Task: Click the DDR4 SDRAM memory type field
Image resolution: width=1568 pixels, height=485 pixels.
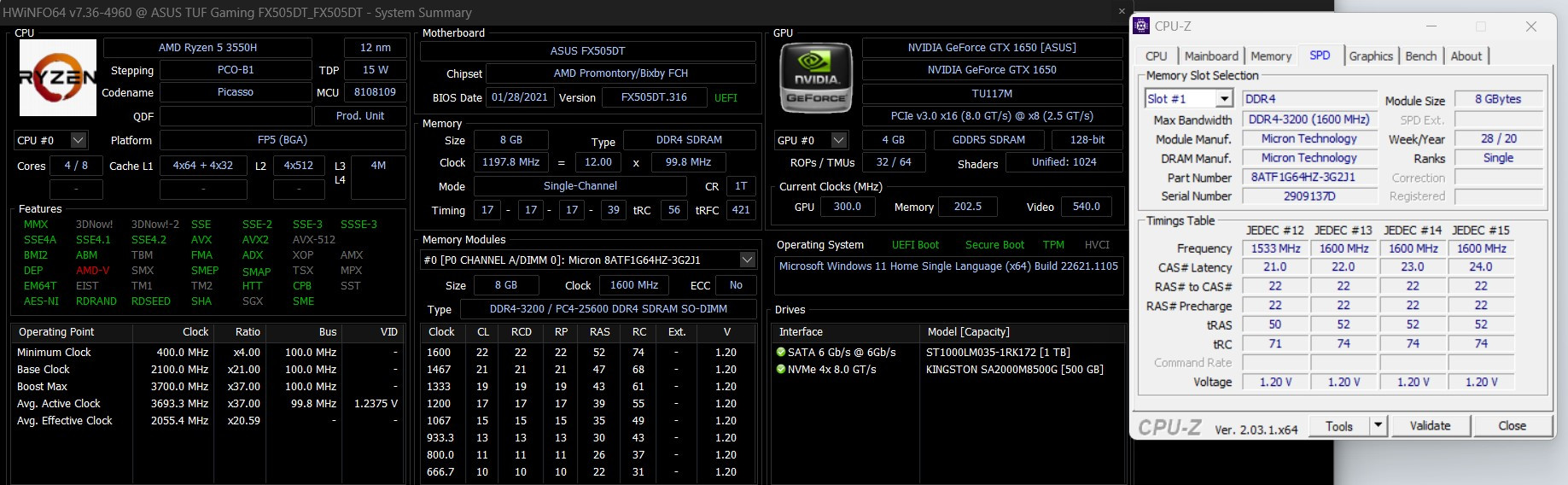Action: point(689,140)
